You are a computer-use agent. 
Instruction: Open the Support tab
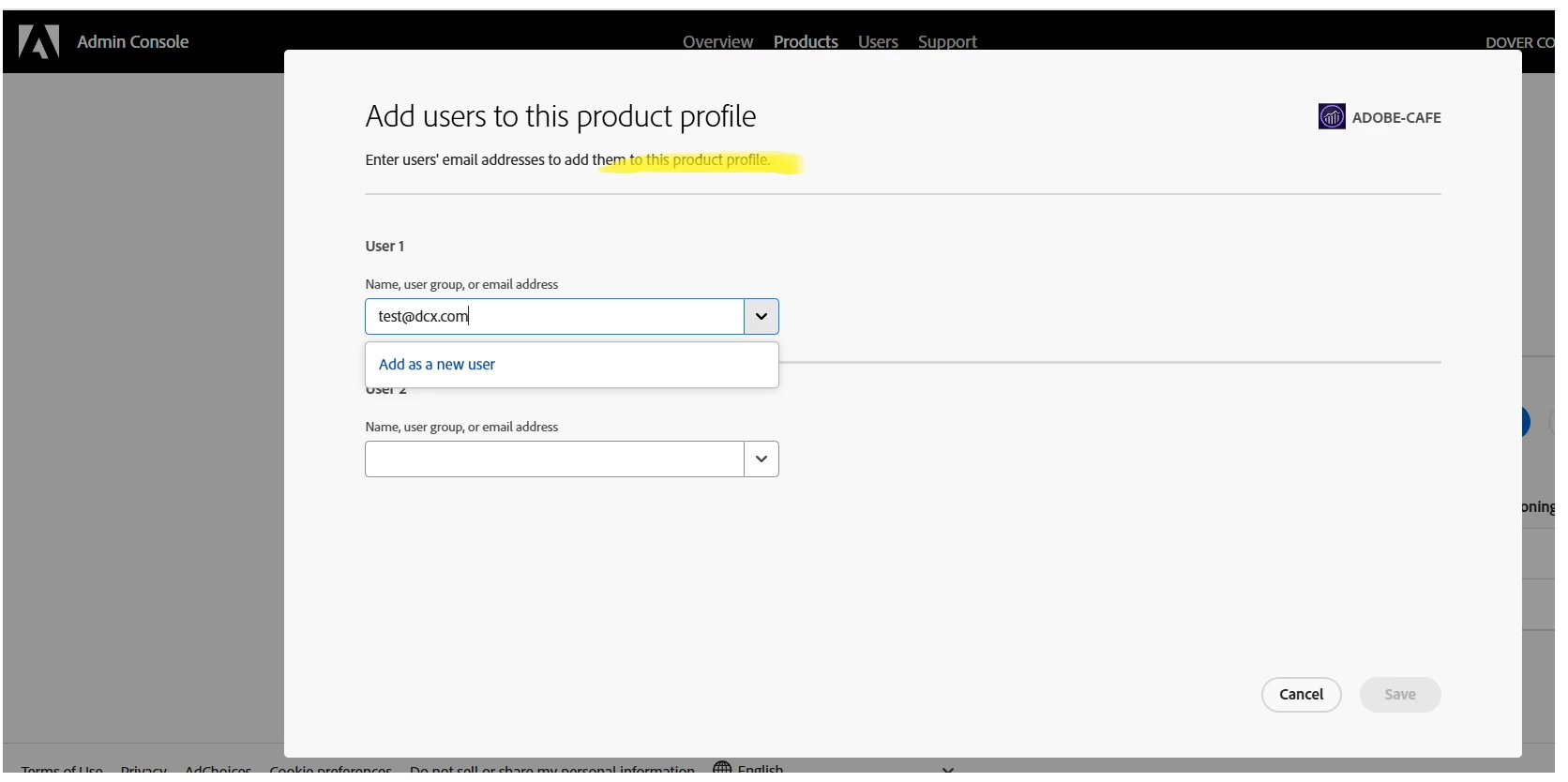[x=947, y=42]
